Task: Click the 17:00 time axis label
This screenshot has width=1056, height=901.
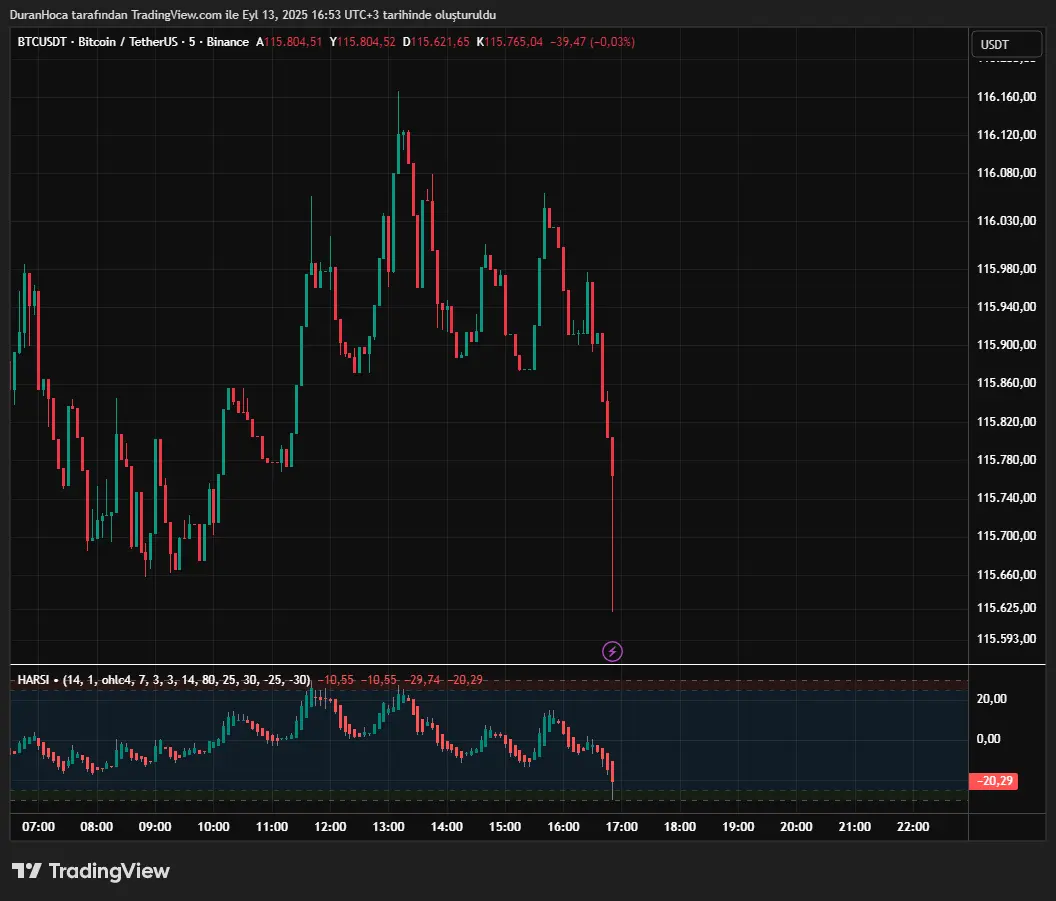Action: pos(622,826)
